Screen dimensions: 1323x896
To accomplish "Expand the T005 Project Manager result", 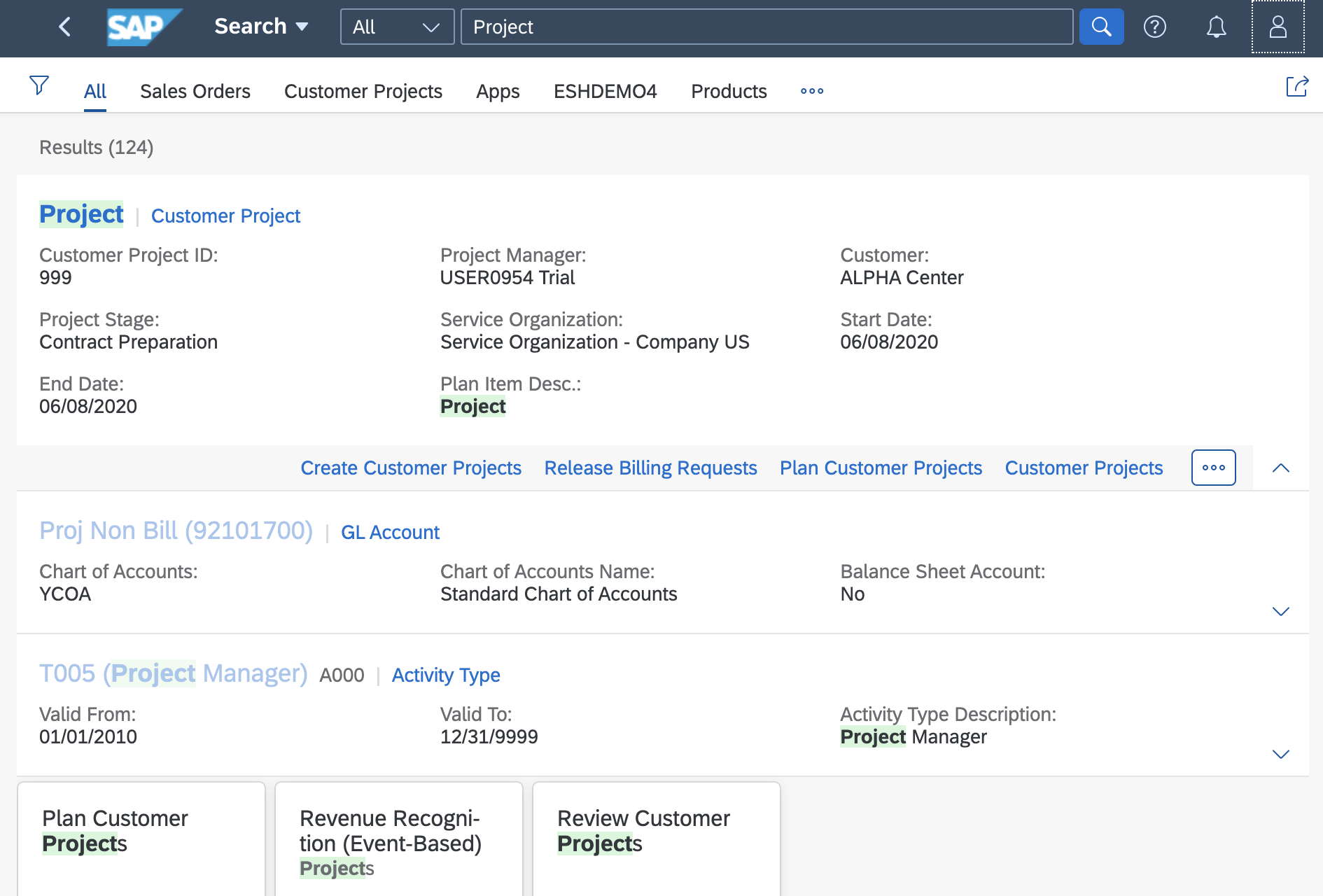I will tap(1280, 755).
